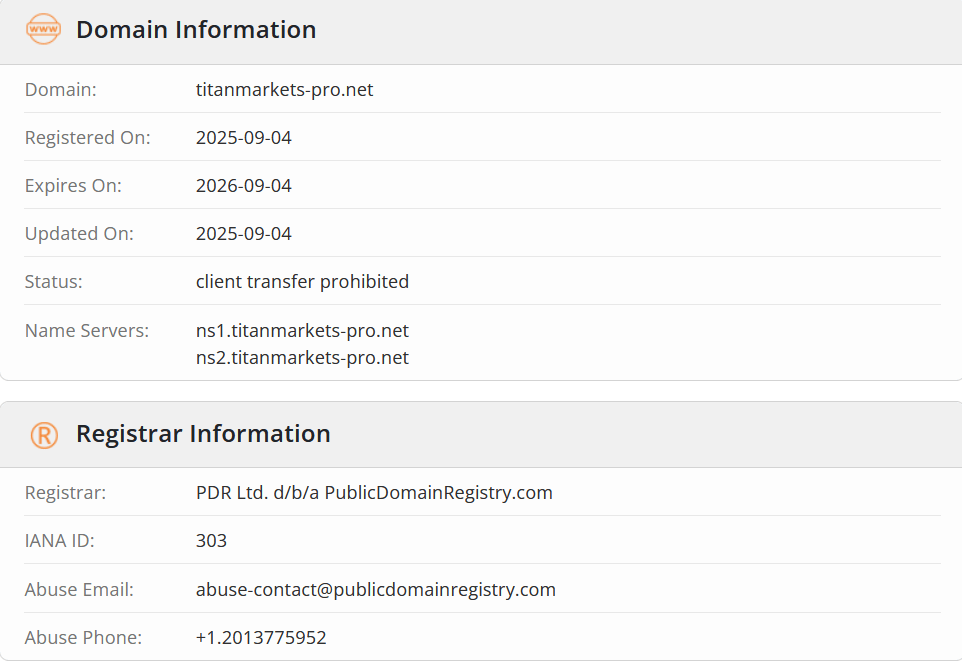Viewport: 962px width, 664px height.
Task: Click the ns1.titanmarkets-pro.net name server
Action: coord(302,330)
